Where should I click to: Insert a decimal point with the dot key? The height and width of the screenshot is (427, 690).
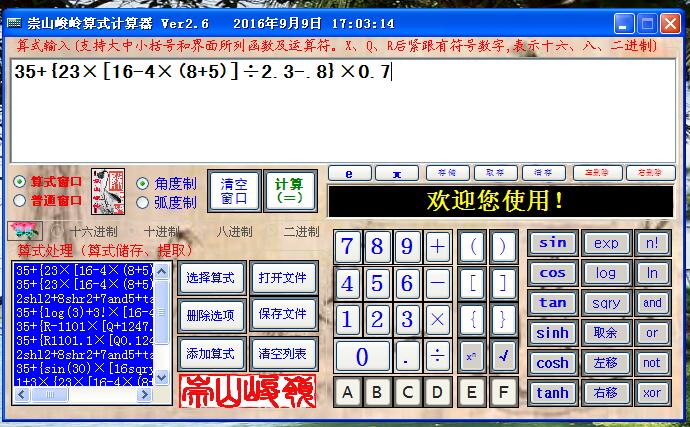(x=407, y=356)
